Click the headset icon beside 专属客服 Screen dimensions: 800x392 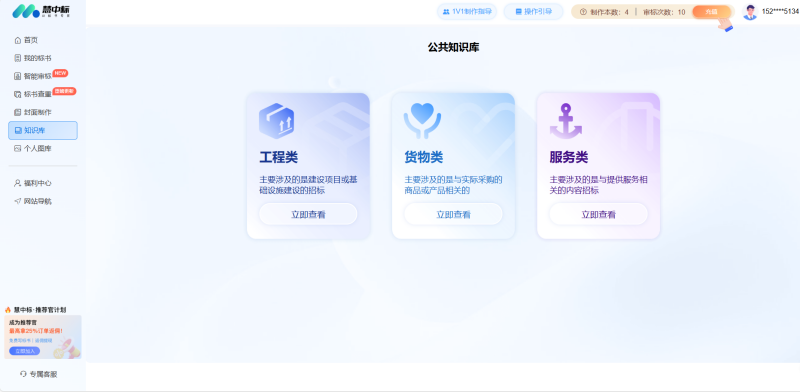point(23,374)
